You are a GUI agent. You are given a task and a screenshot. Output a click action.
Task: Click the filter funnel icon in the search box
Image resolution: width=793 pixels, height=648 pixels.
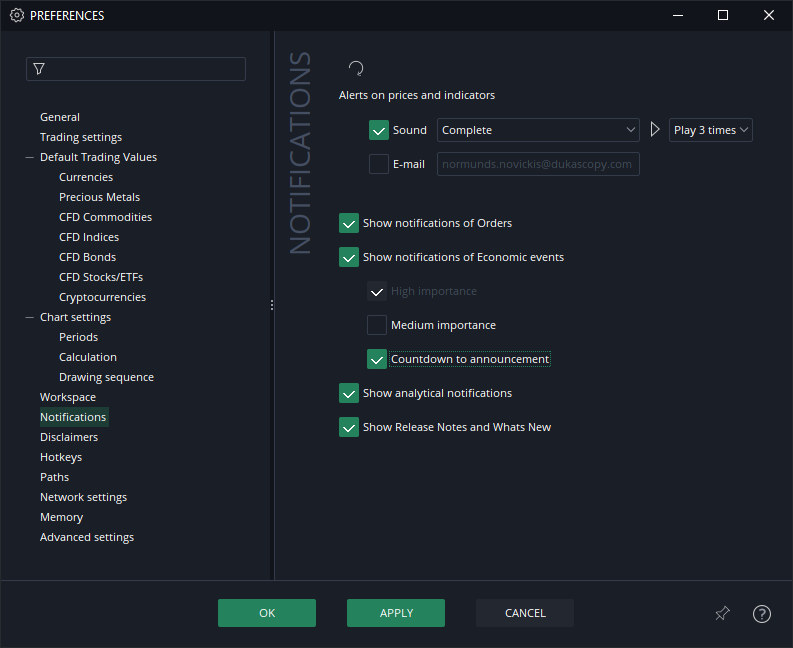tap(39, 69)
